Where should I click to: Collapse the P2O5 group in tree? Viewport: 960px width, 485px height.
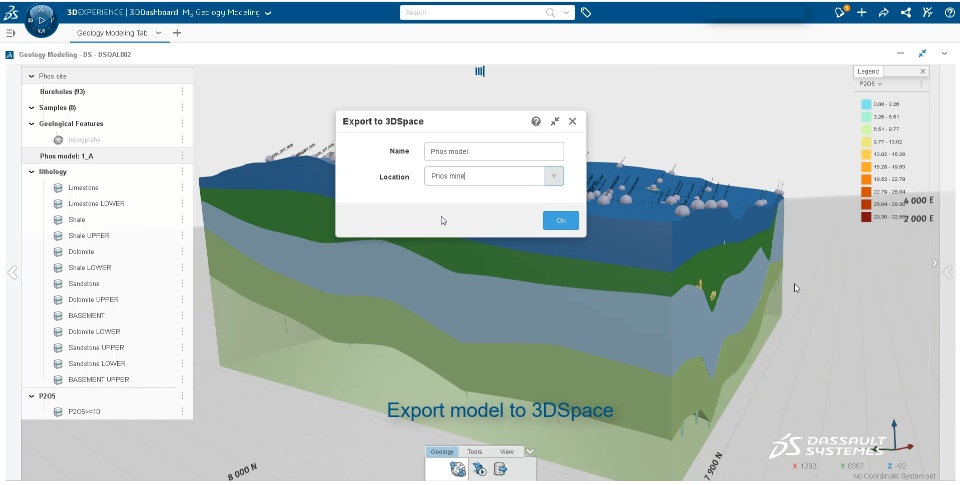click(31, 396)
